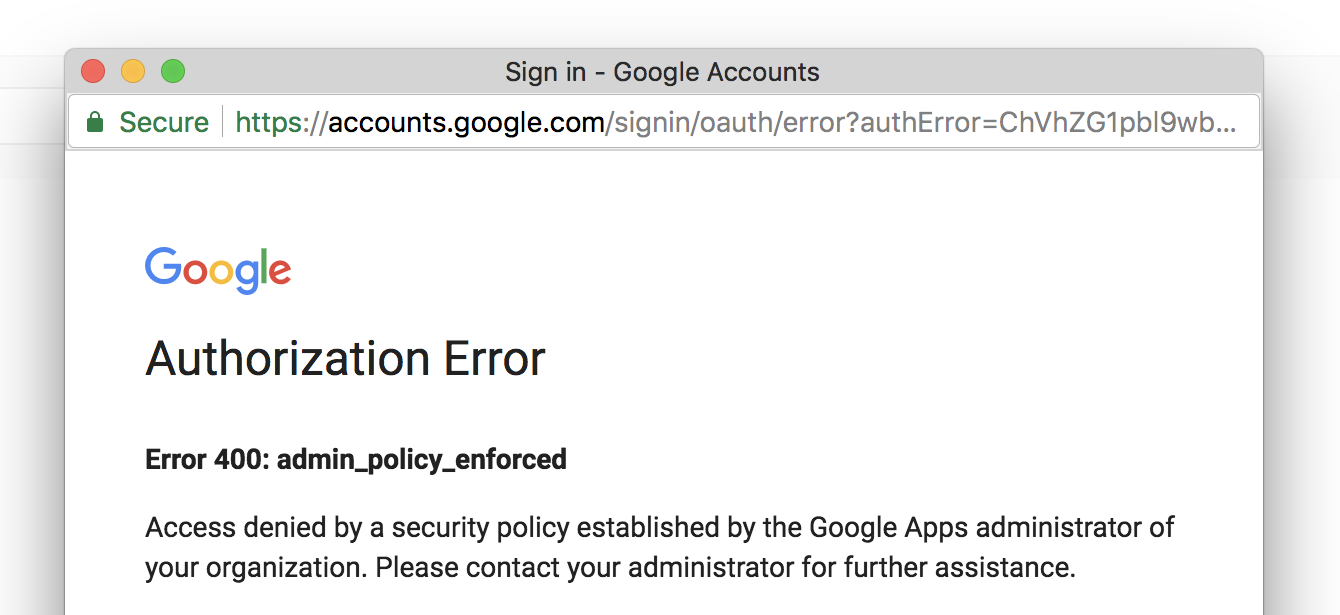The height and width of the screenshot is (615, 1340).
Task: Select the green Secure label text
Action: [x=163, y=122]
